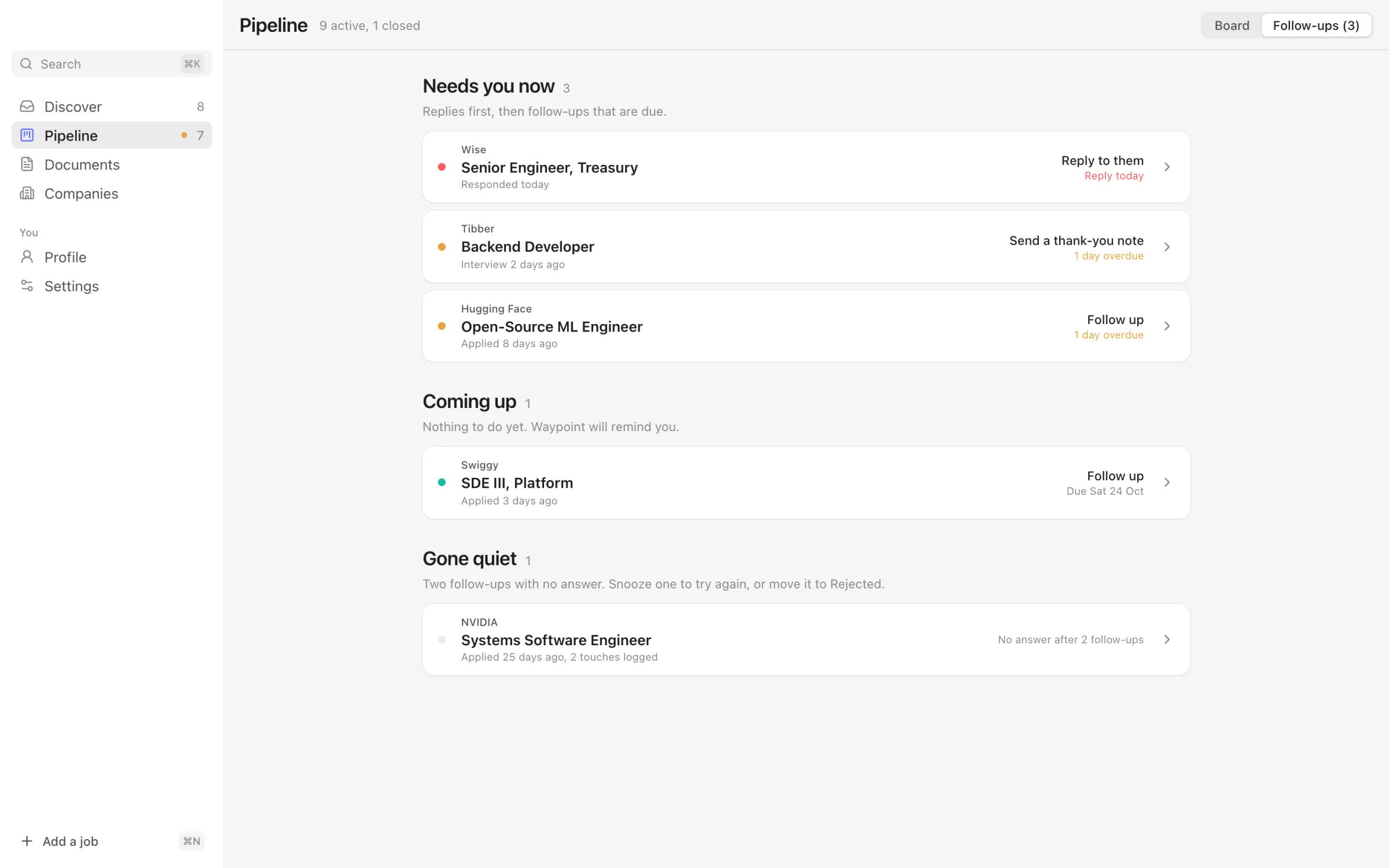This screenshot has width=1389, height=868.
Task: Click the orange status dot on Tibber card
Action: pyautogui.click(x=442, y=247)
